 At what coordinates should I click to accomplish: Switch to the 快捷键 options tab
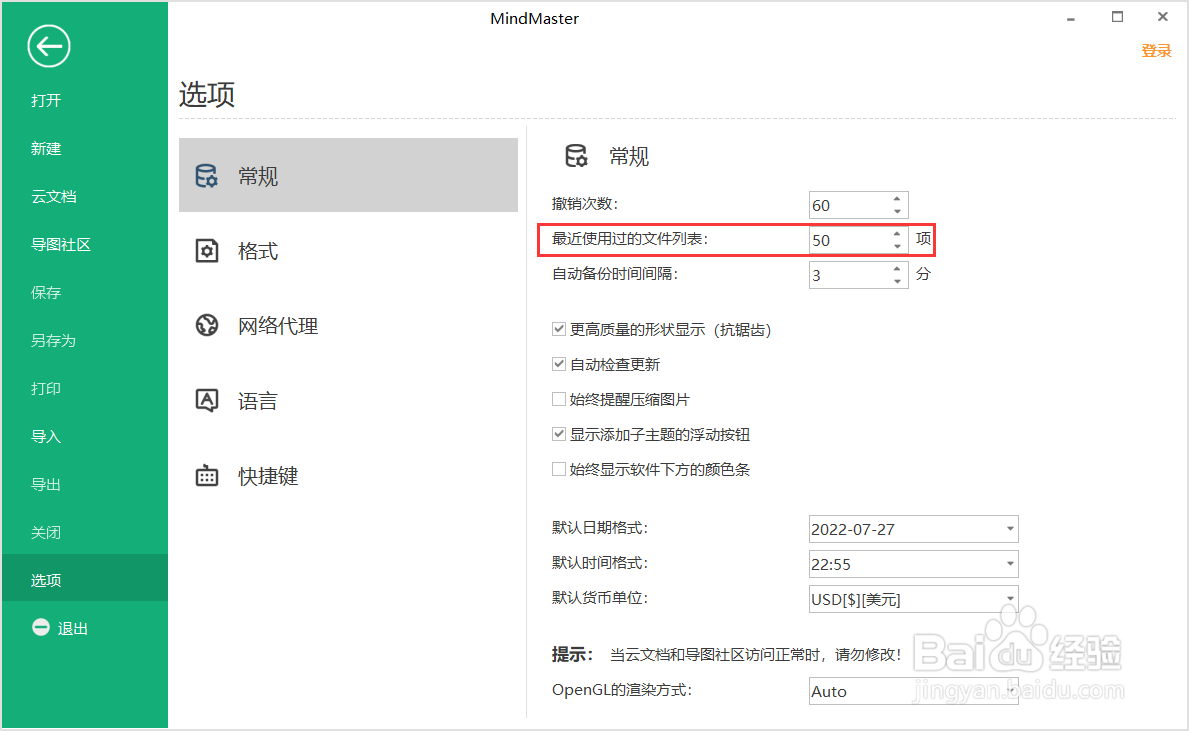pyautogui.click(x=348, y=475)
